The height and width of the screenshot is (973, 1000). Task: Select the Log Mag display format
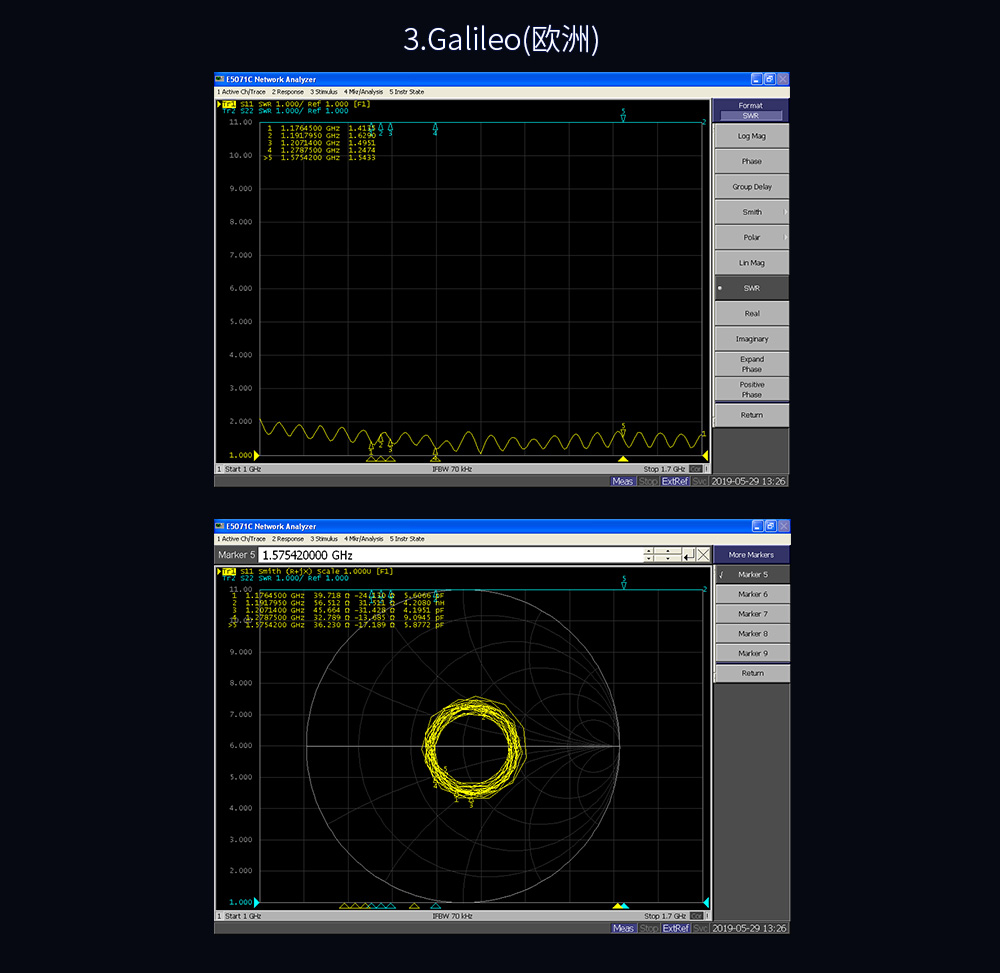(751, 135)
